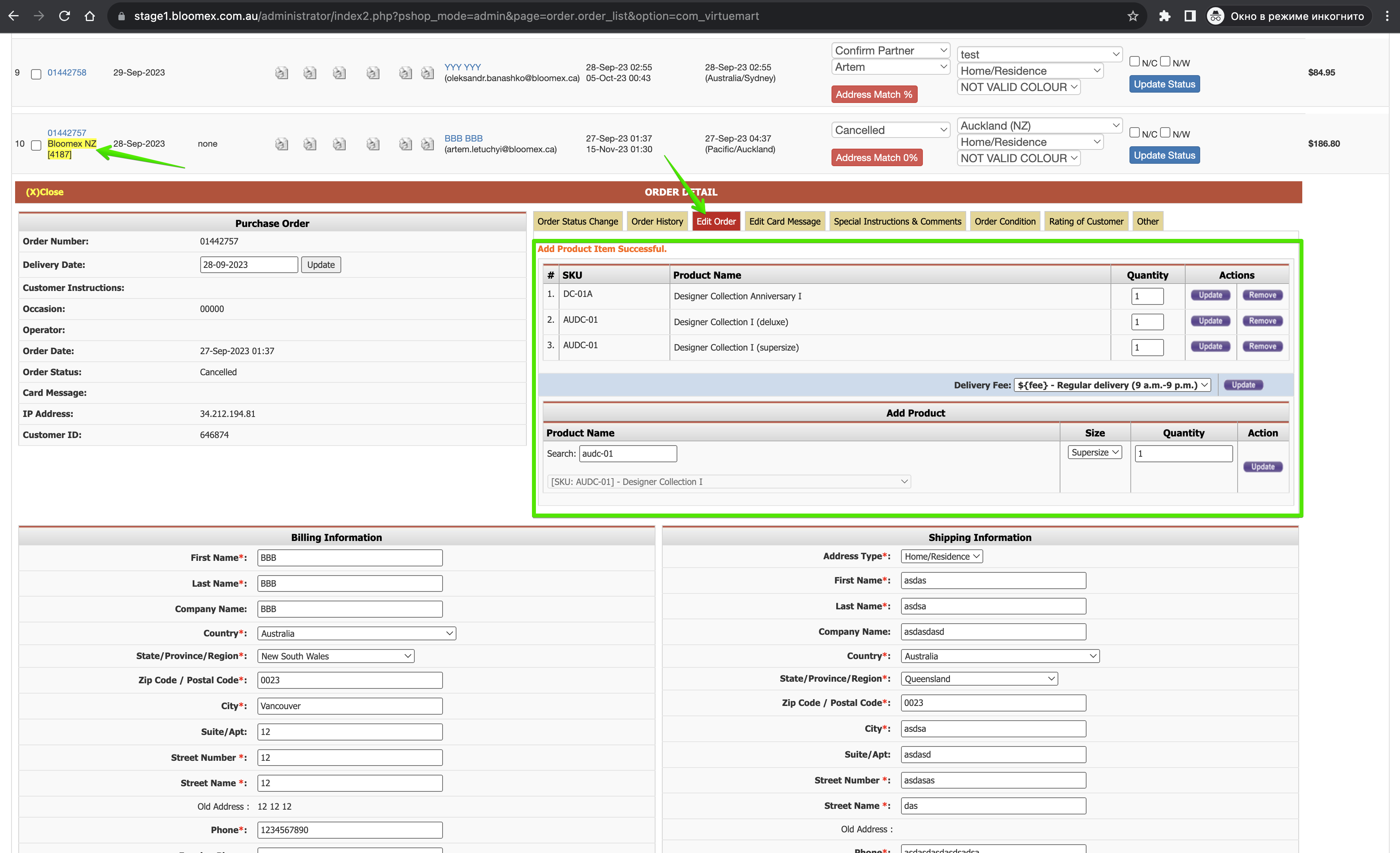Switch to the Order History tab
This screenshot has width=1400, height=853.
pos(657,221)
